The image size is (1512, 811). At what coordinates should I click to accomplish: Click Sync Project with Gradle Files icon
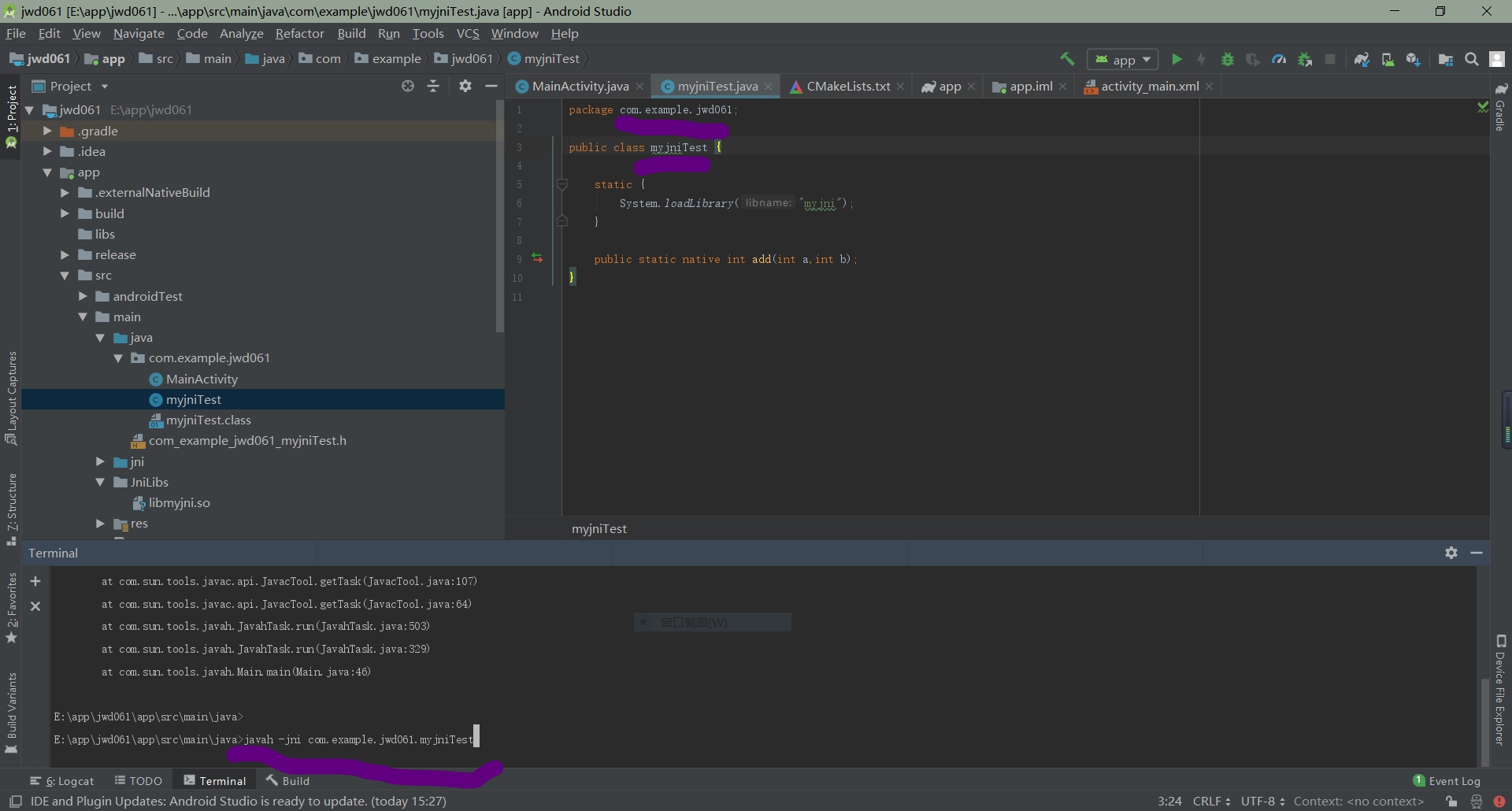[1362, 59]
